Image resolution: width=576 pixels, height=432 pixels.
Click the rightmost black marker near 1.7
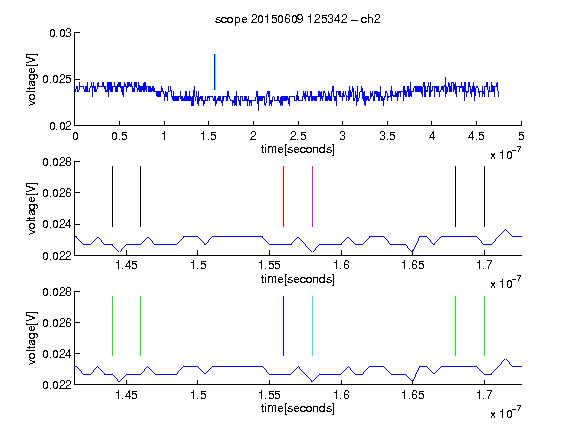point(484,197)
